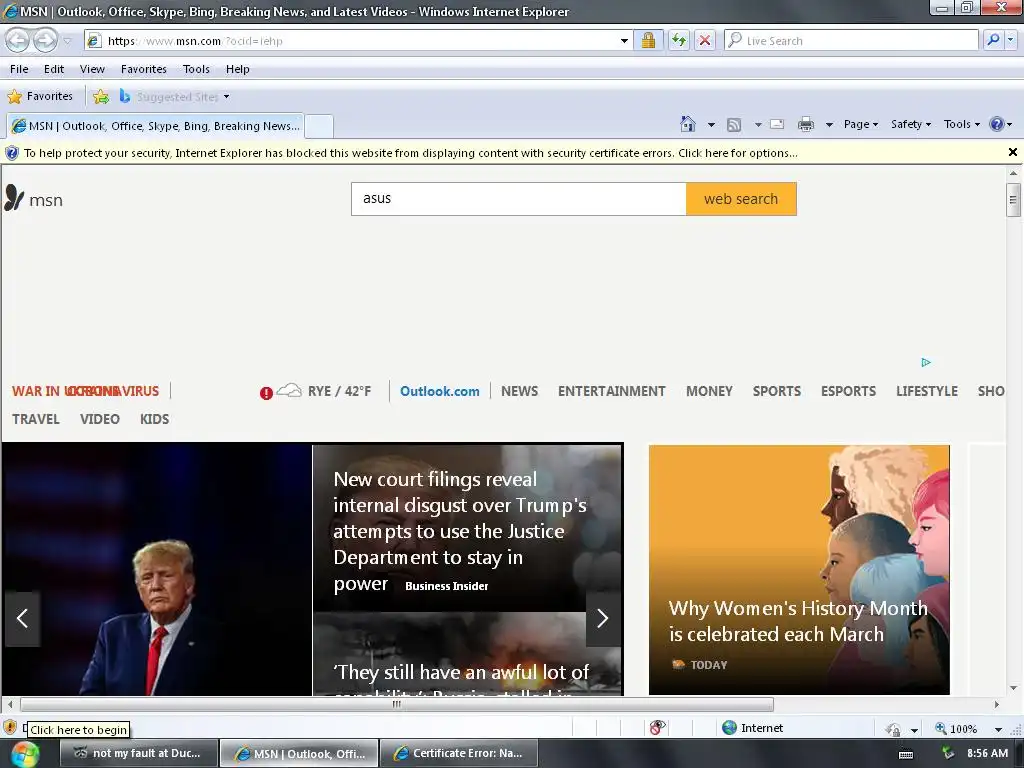This screenshot has width=1024, height=768.
Task: Open the RSS feeds icon
Action: [x=734, y=125]
